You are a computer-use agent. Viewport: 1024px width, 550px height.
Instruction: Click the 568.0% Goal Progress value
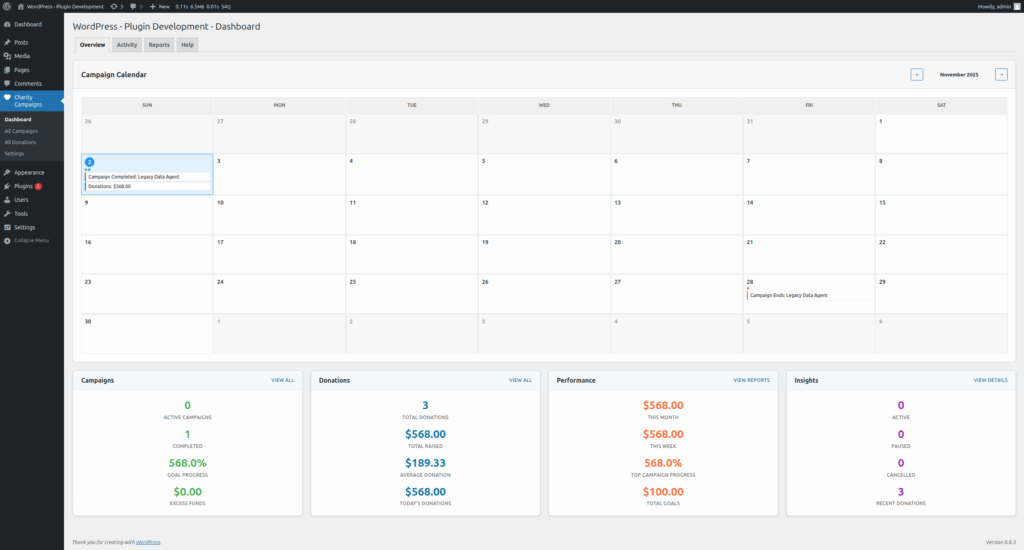click(x=187, y=463)
